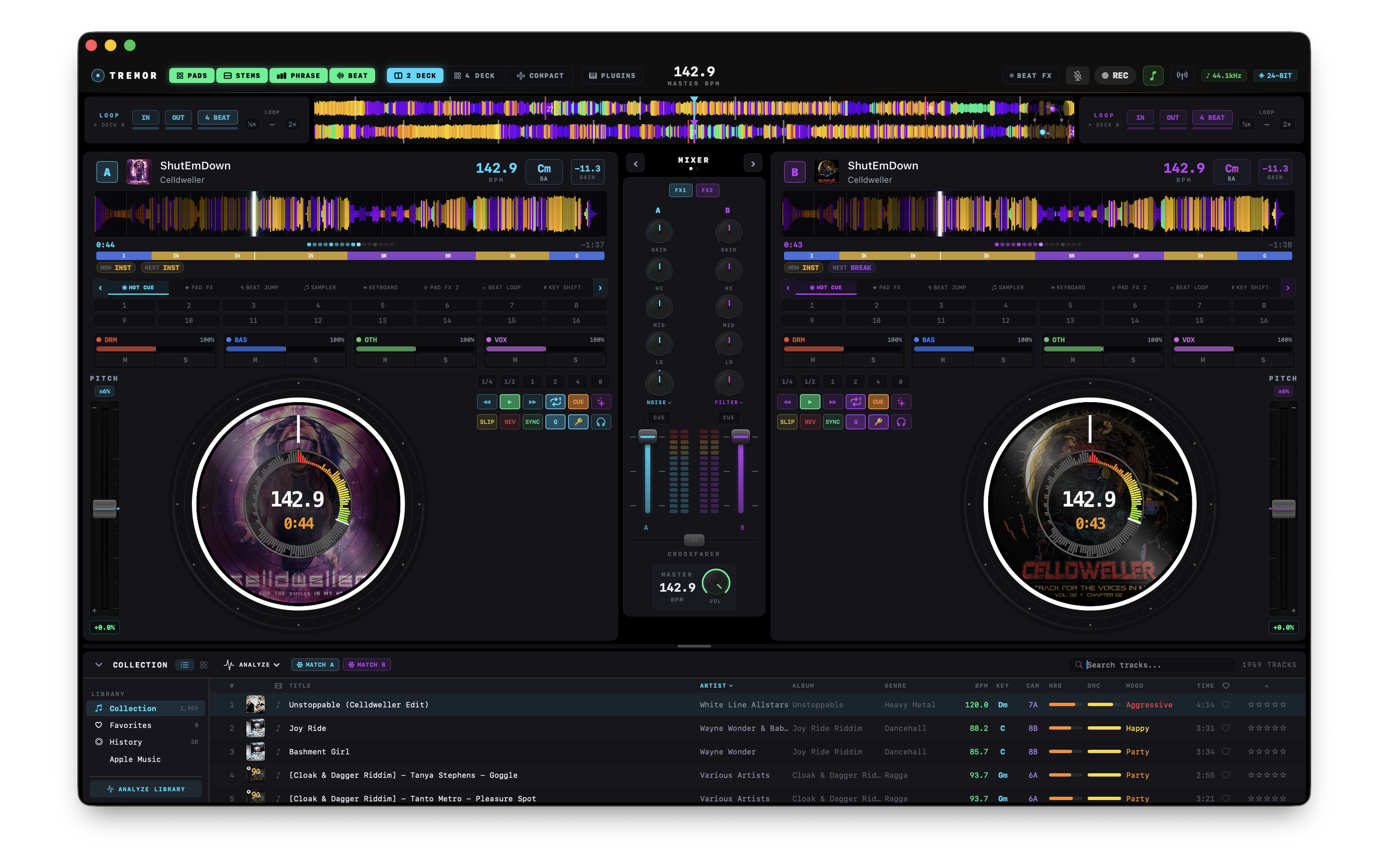
Task: Open the ARTIST column sort arrow
Action: (731, 685)
